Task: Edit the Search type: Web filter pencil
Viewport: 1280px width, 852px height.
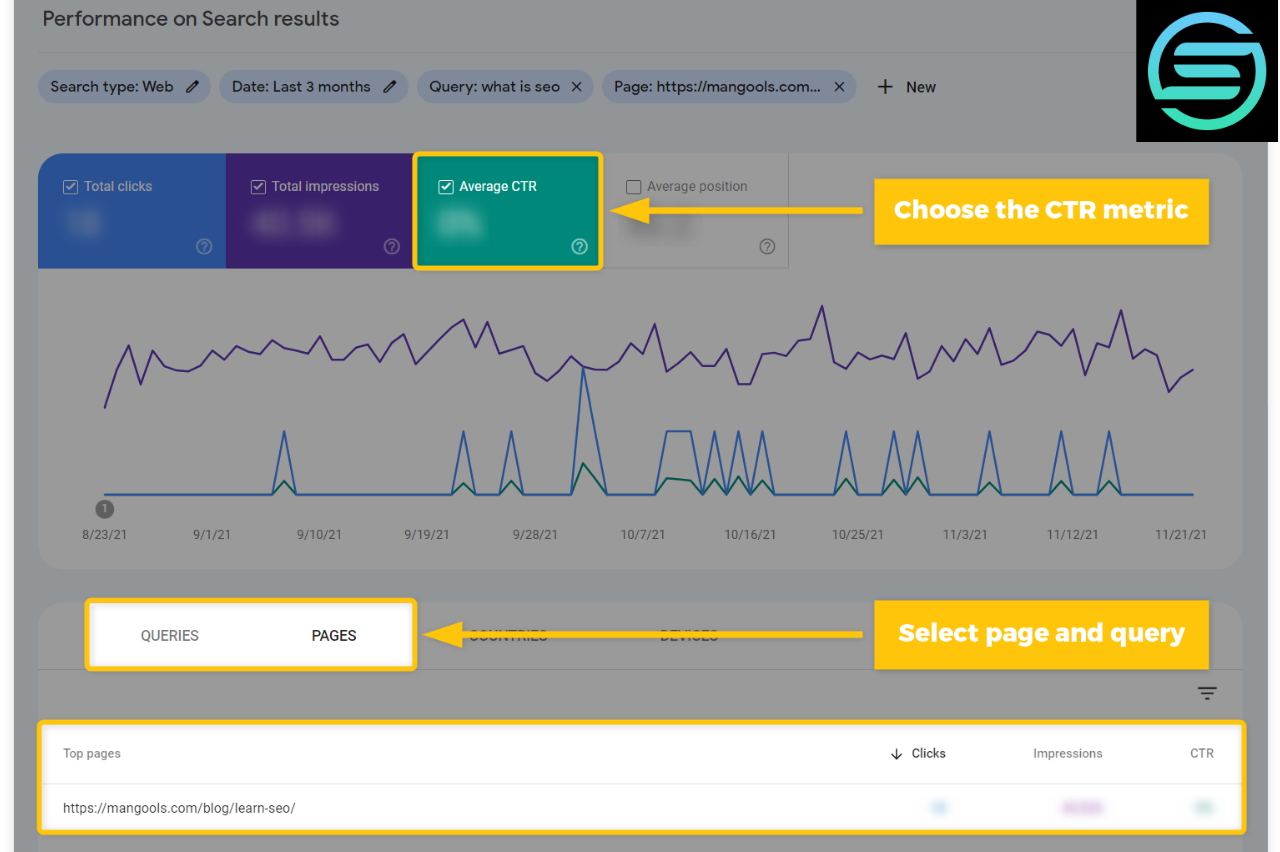Action: coord(193,87)
